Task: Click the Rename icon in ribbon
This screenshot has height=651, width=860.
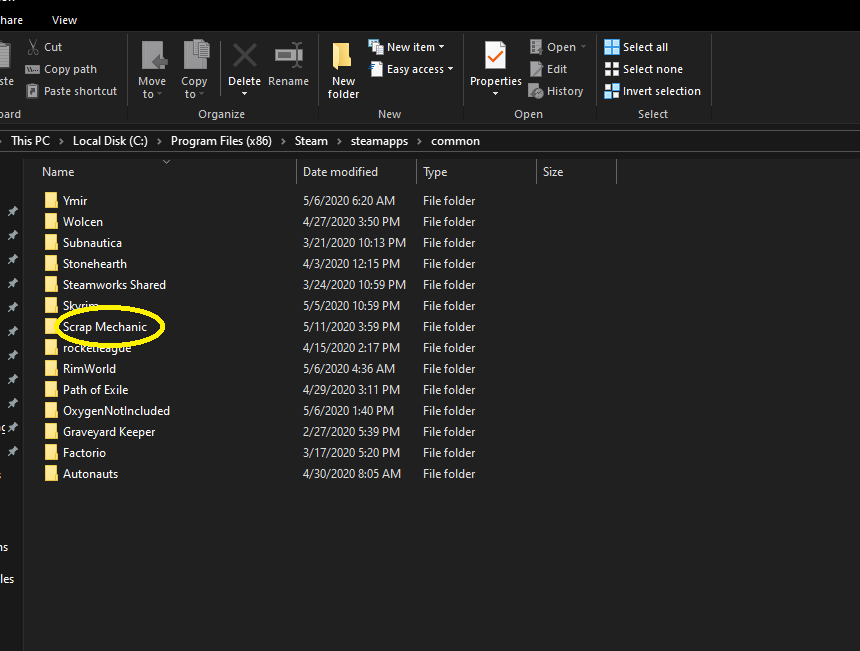Action: pyautogui.click(x=288, y=56)
